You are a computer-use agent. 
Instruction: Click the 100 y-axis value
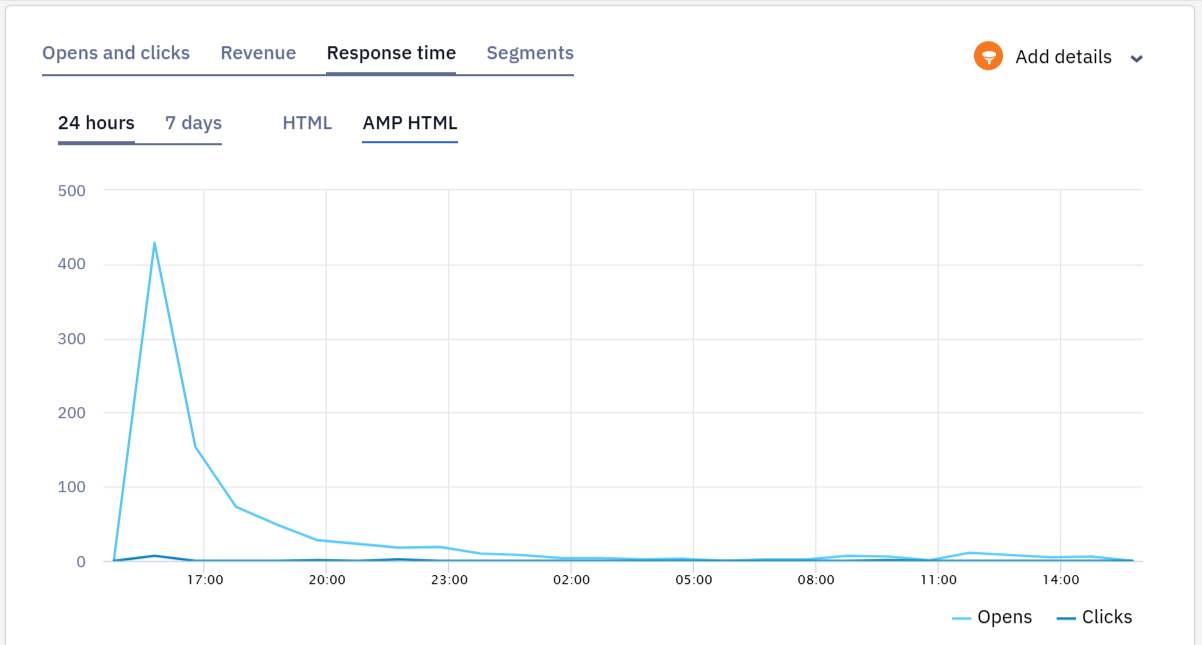73,487
